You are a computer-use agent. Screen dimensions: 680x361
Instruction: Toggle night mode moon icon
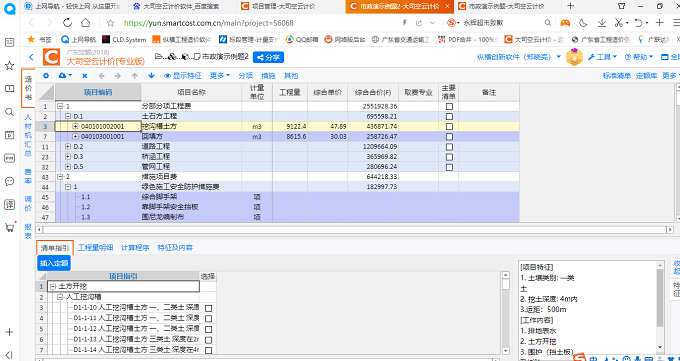(583, 23)
